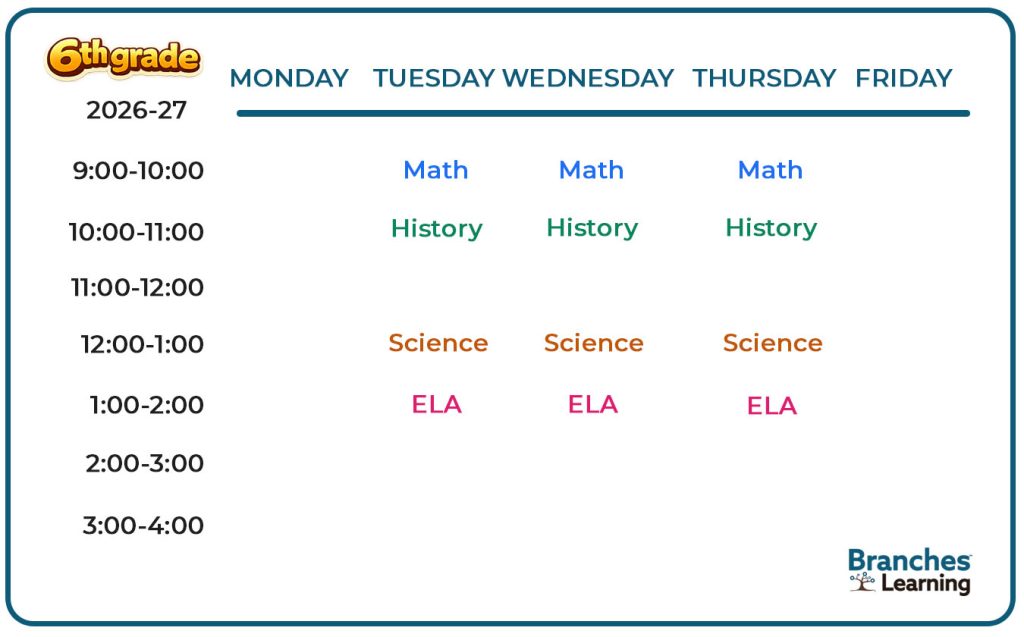Select the FRIDAY column header

click(903, 78)
